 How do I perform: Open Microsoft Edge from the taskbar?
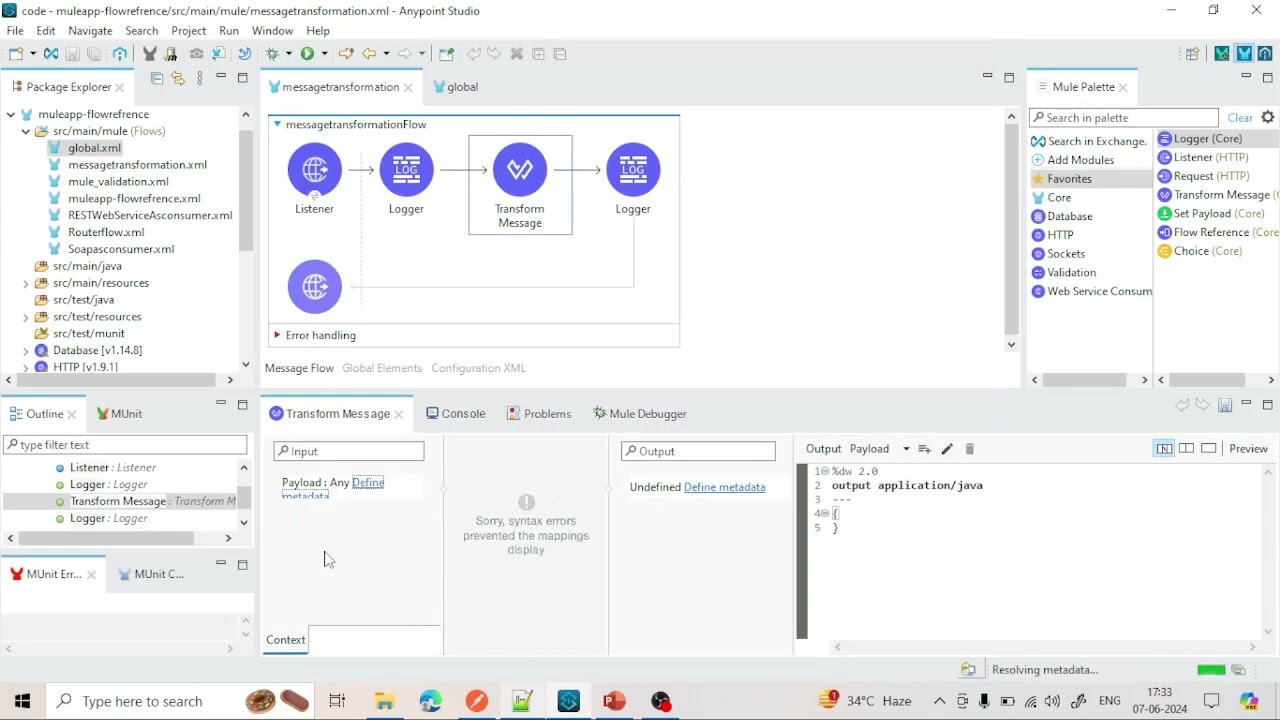tap(430, 701)
